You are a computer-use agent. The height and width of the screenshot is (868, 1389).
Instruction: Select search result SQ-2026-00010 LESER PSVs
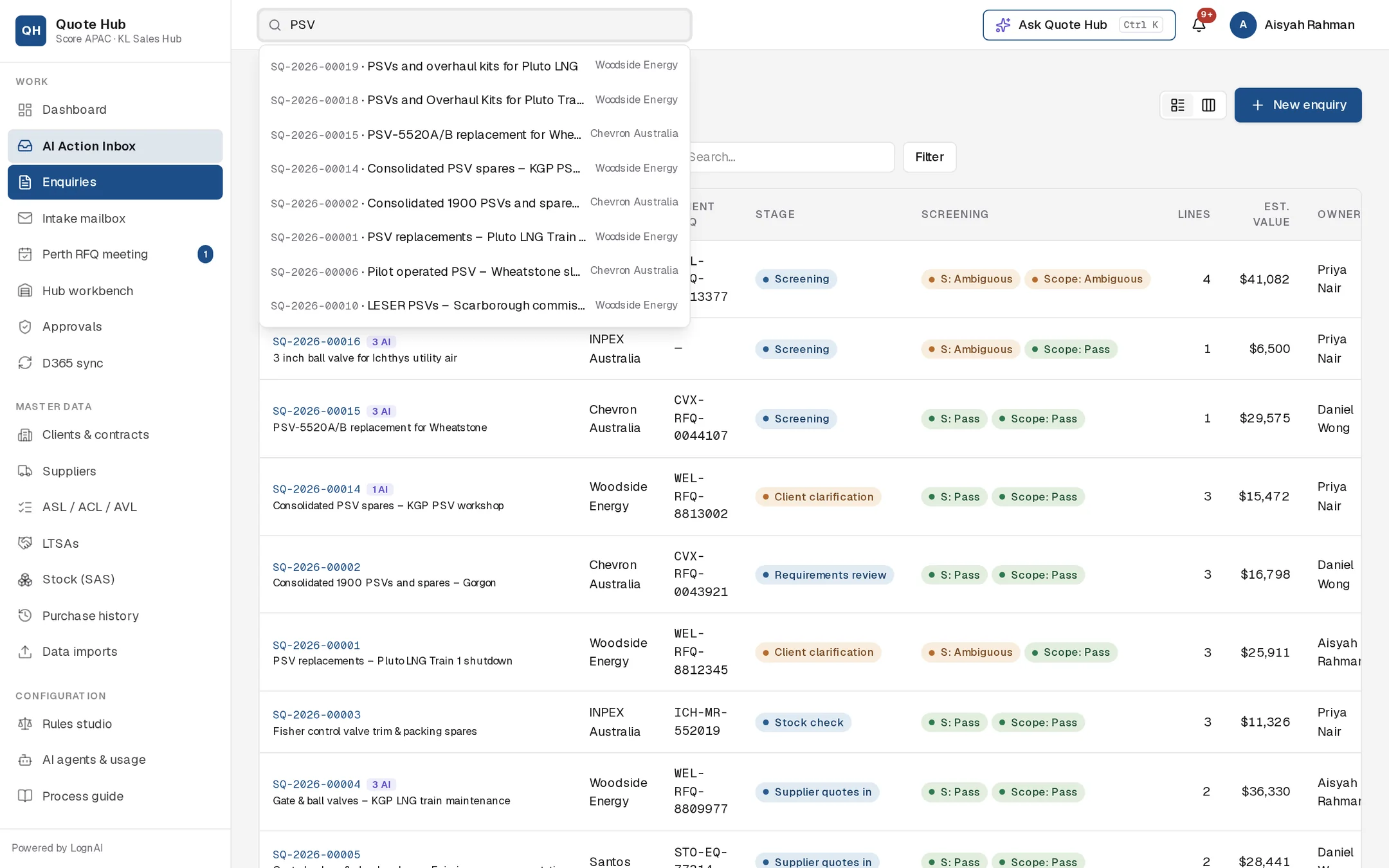tap(475, 305)
